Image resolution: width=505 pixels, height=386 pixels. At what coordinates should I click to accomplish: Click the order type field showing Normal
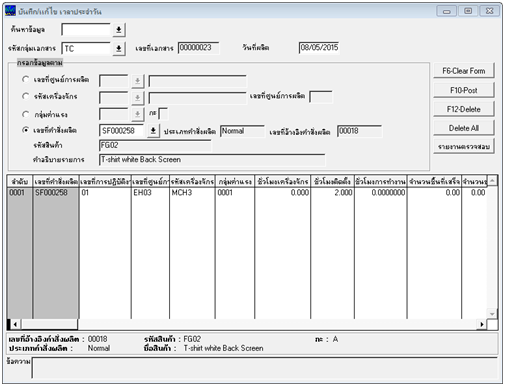[x=242, y=131]
